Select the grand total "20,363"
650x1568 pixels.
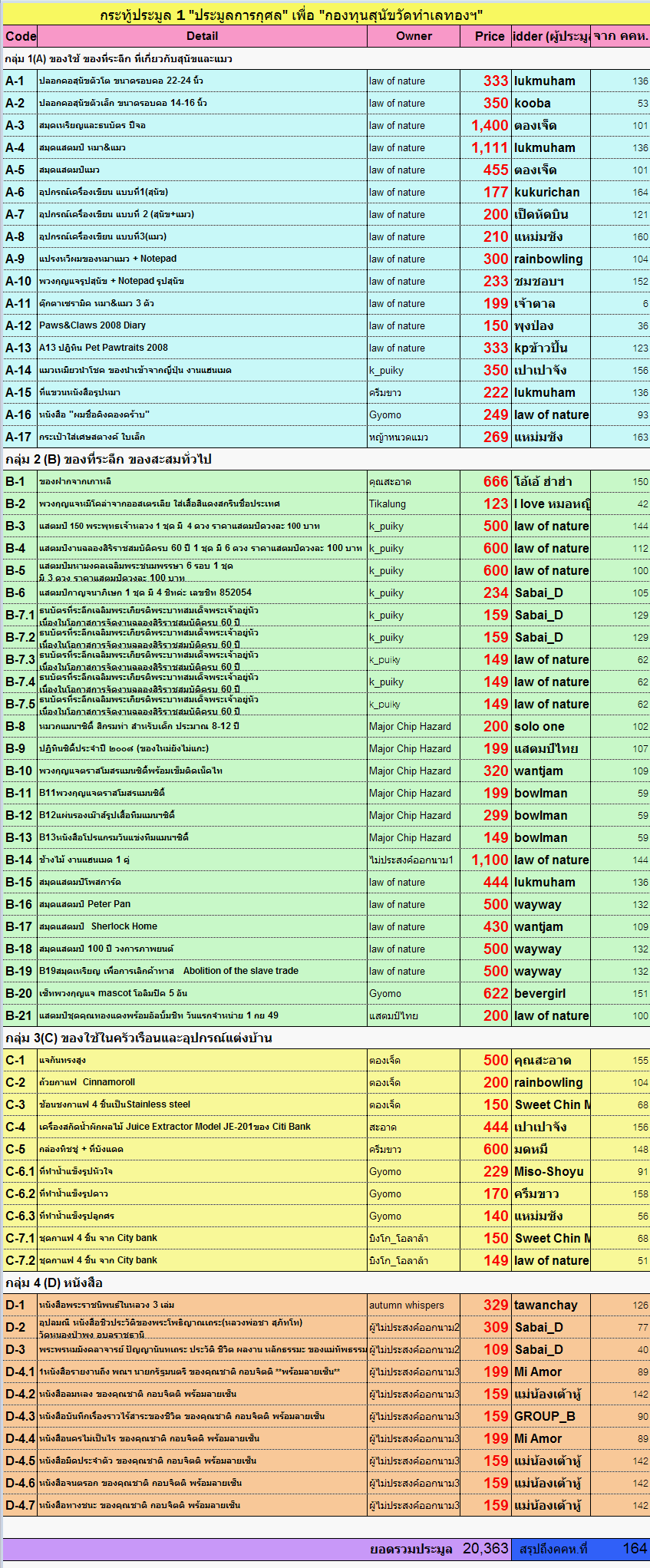486,1549
